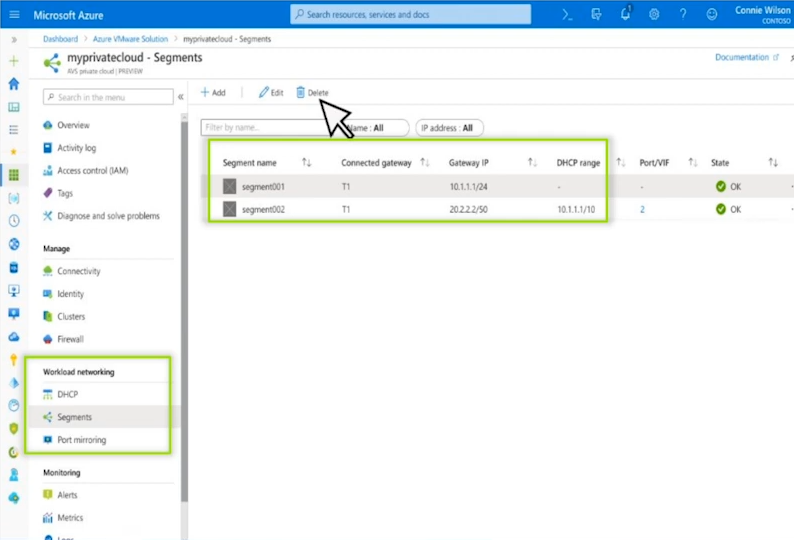Viewport: 794px width, 540px height.
Task: Sort by Connected gateway column
Action: [x=424, y=163]
